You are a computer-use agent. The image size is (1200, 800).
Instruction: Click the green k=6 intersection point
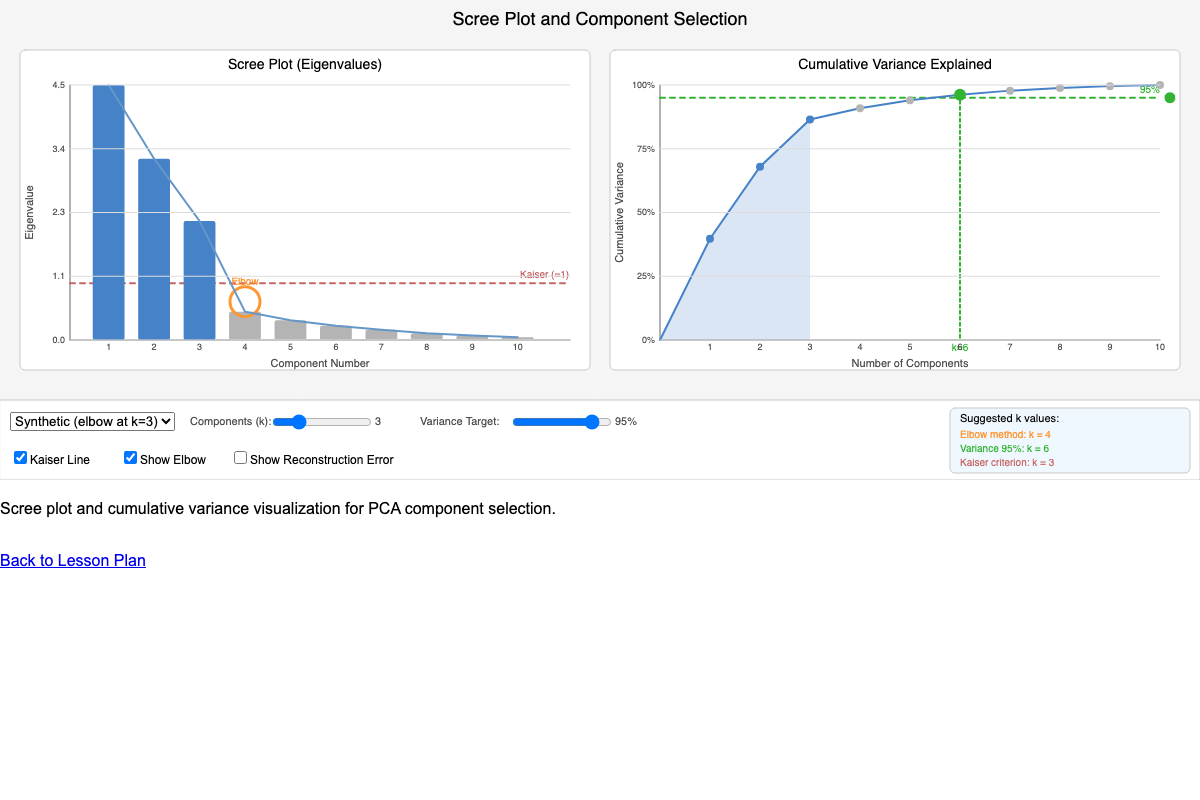click(x=960, y=95)
